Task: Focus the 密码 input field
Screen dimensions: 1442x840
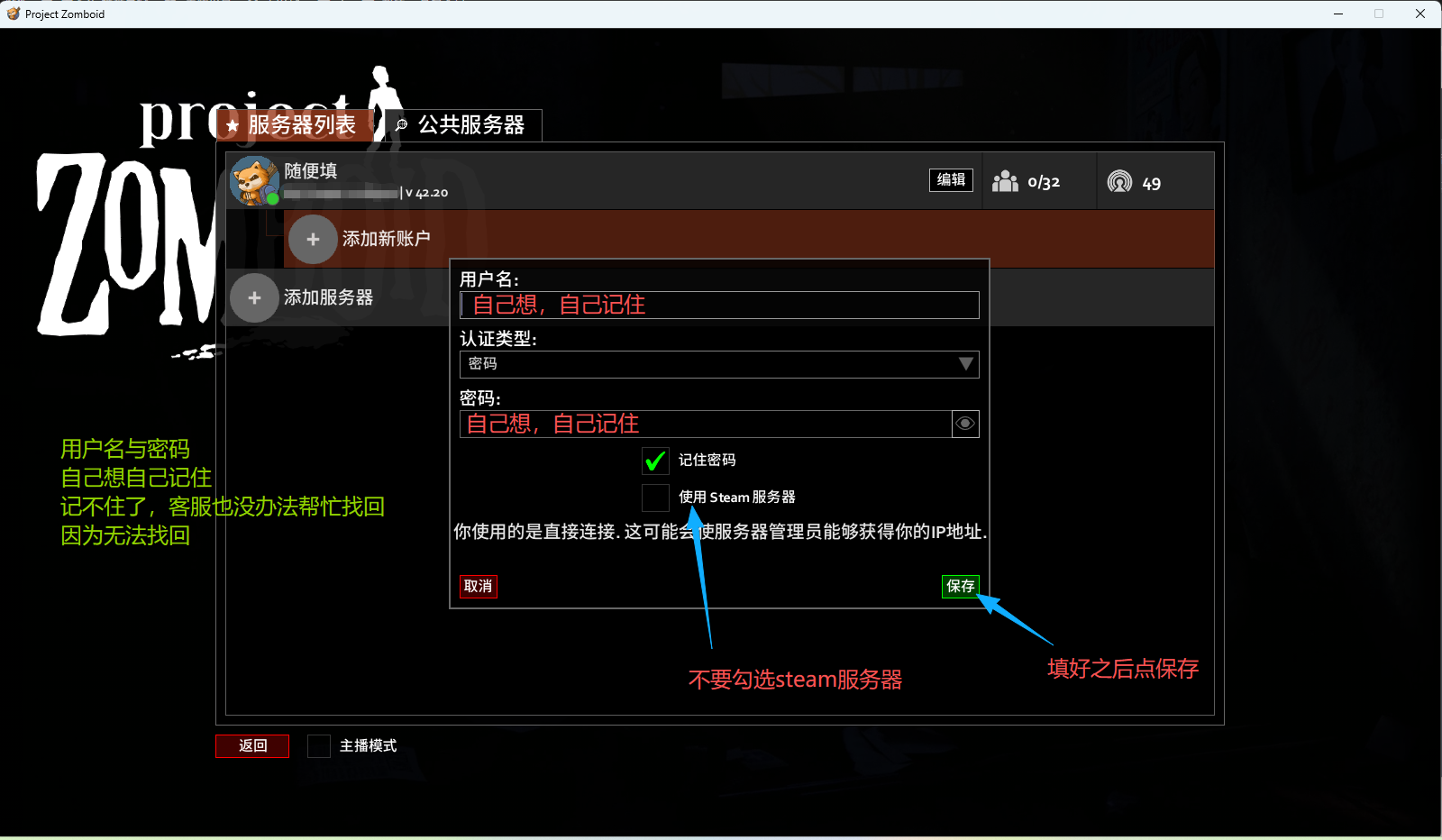Action: pyautogui.click(x=706, y=424)
